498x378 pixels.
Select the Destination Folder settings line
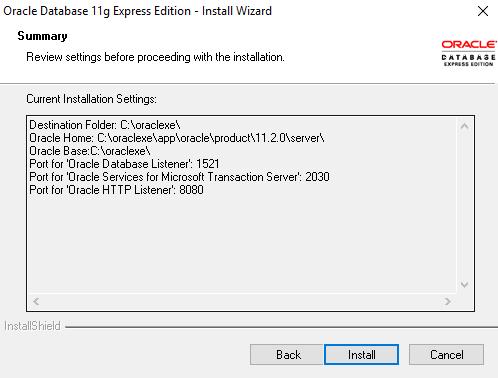pyautogui.click(x=105, y=125)
